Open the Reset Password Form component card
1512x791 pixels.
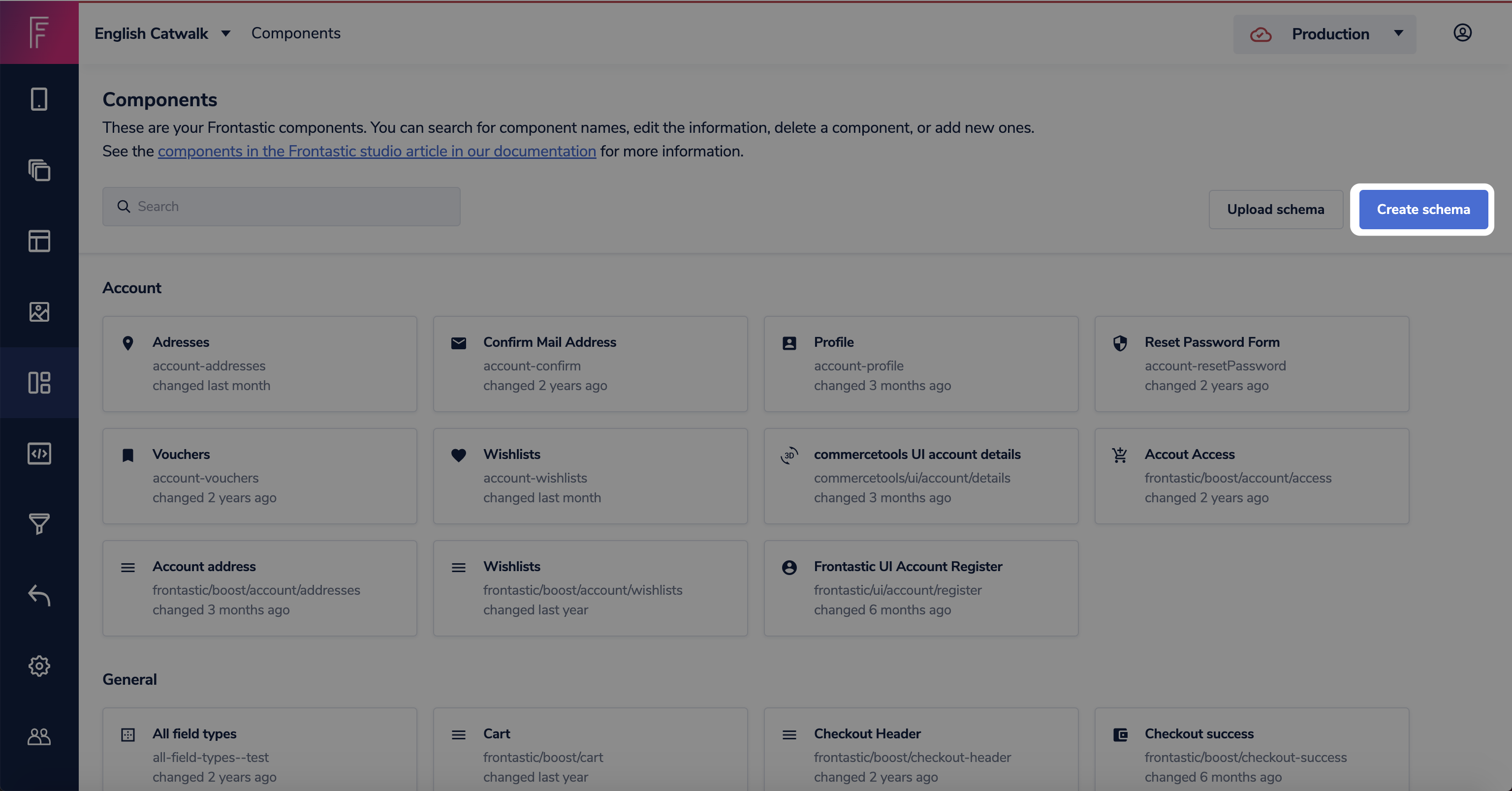pos(1252,364)
